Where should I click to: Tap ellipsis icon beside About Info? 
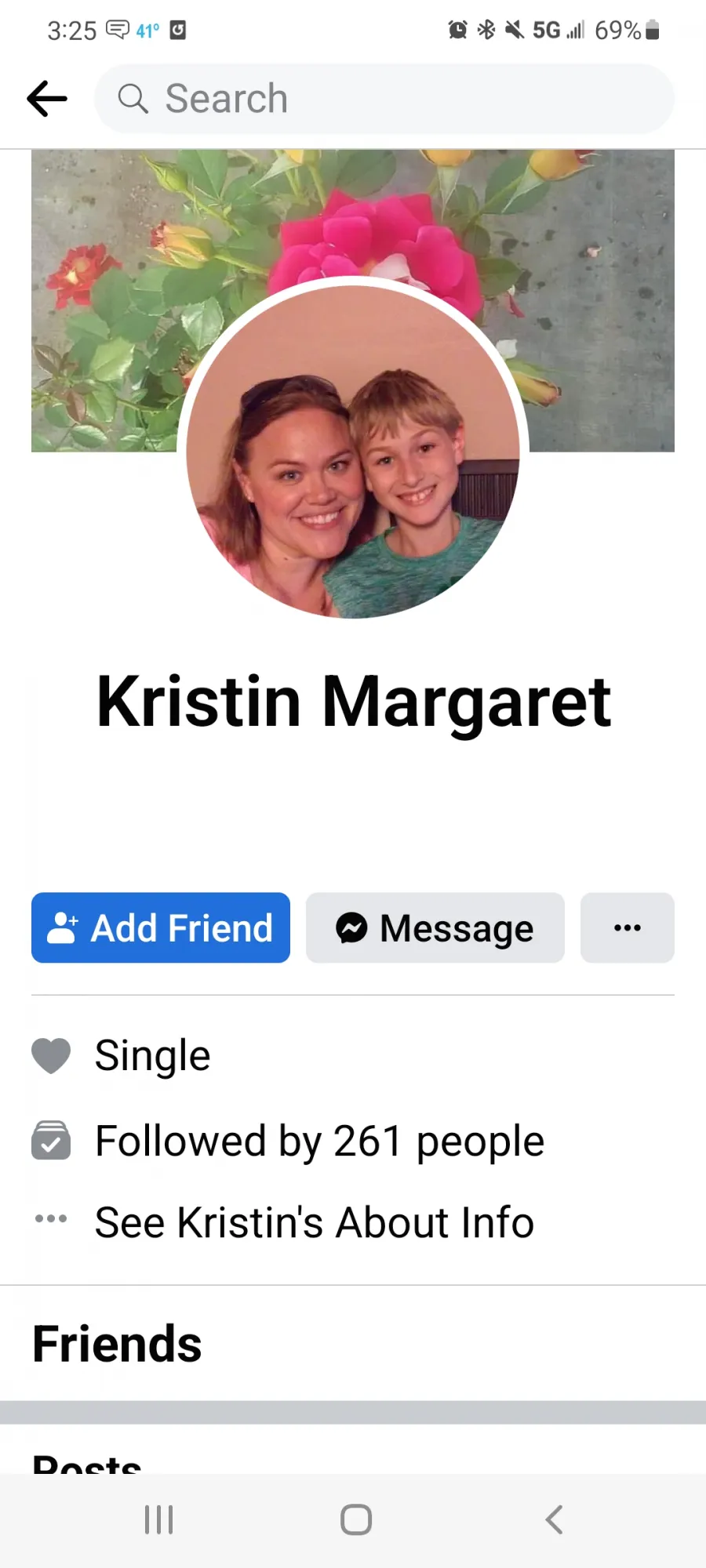coord(51,1218)
